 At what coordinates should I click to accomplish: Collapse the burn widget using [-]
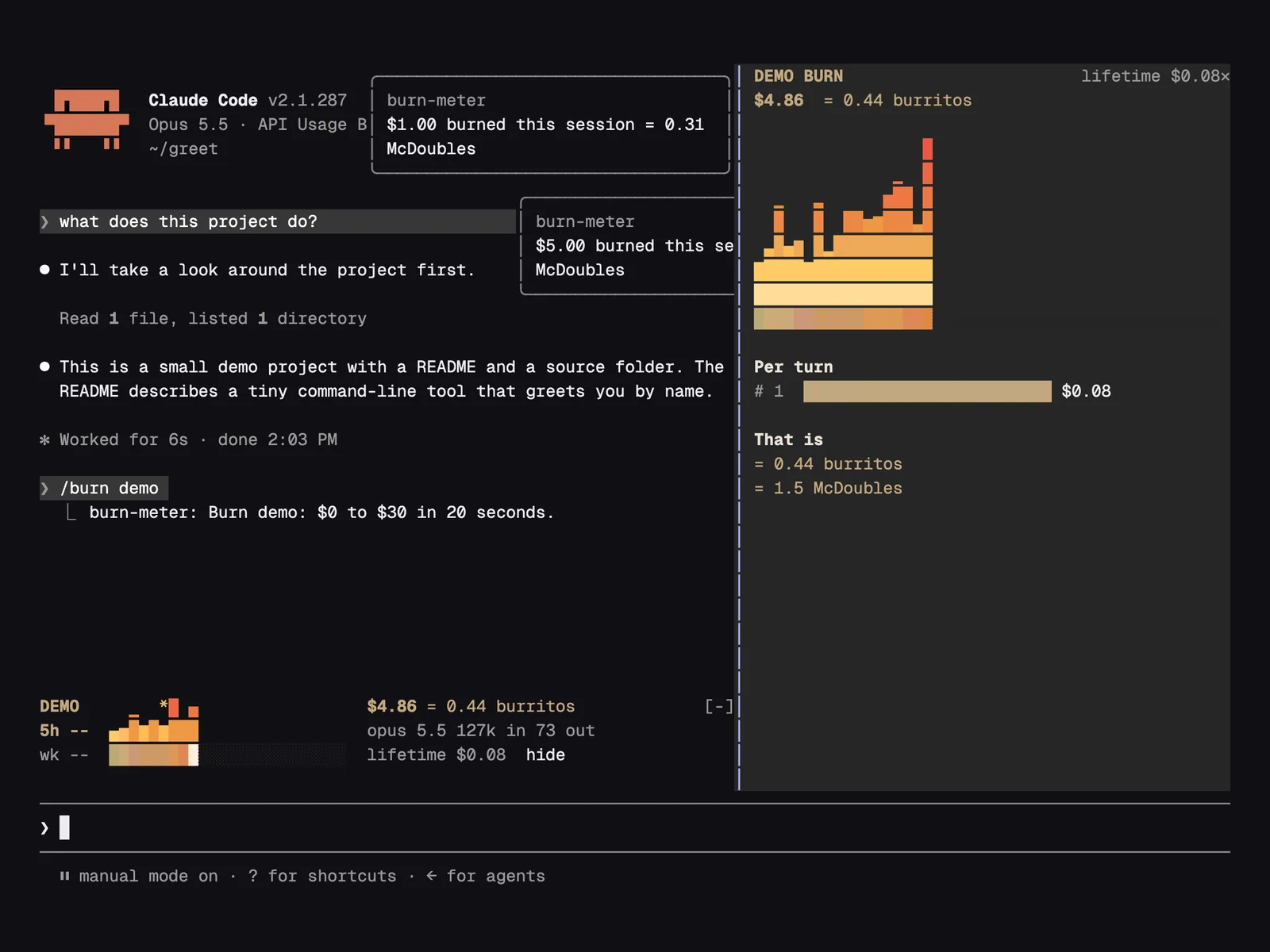pos(719,706)
